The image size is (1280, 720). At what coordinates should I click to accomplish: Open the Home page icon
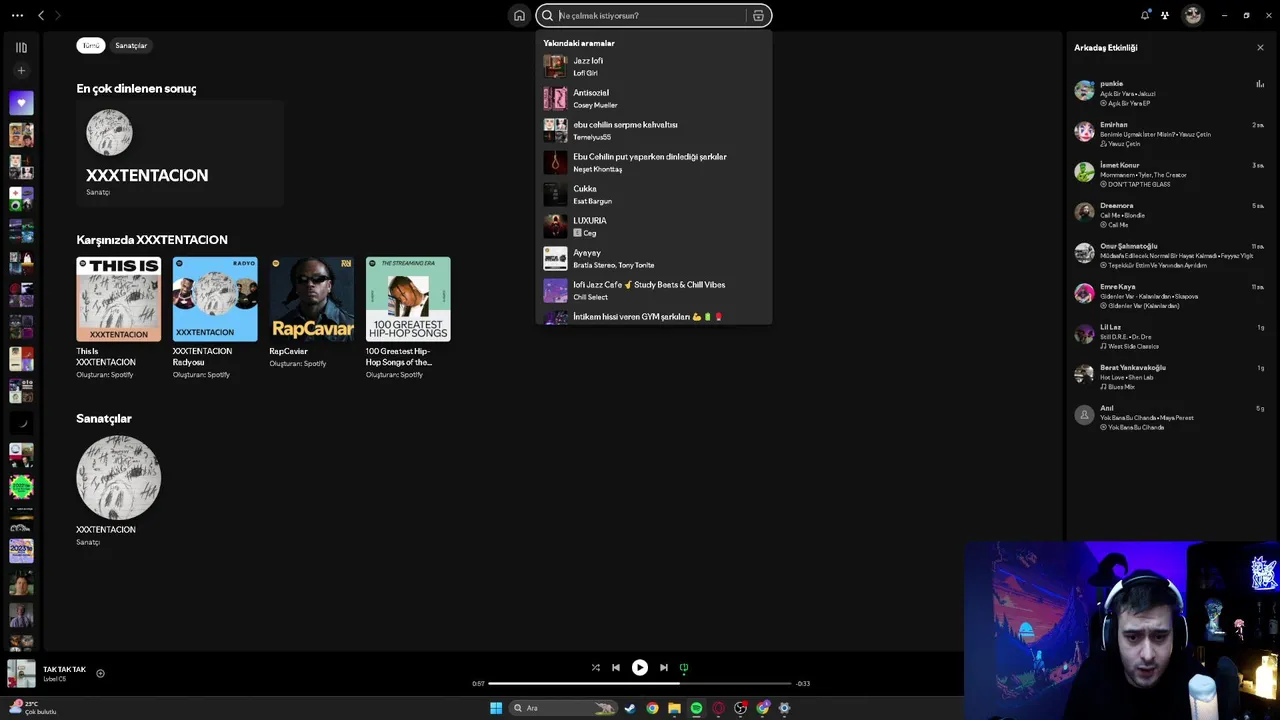pos(519,15)
